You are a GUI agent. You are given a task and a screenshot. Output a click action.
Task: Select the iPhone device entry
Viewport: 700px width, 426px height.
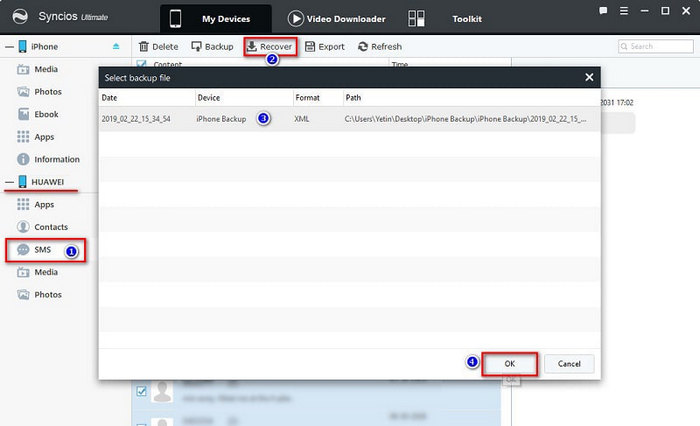click(39, 46)
